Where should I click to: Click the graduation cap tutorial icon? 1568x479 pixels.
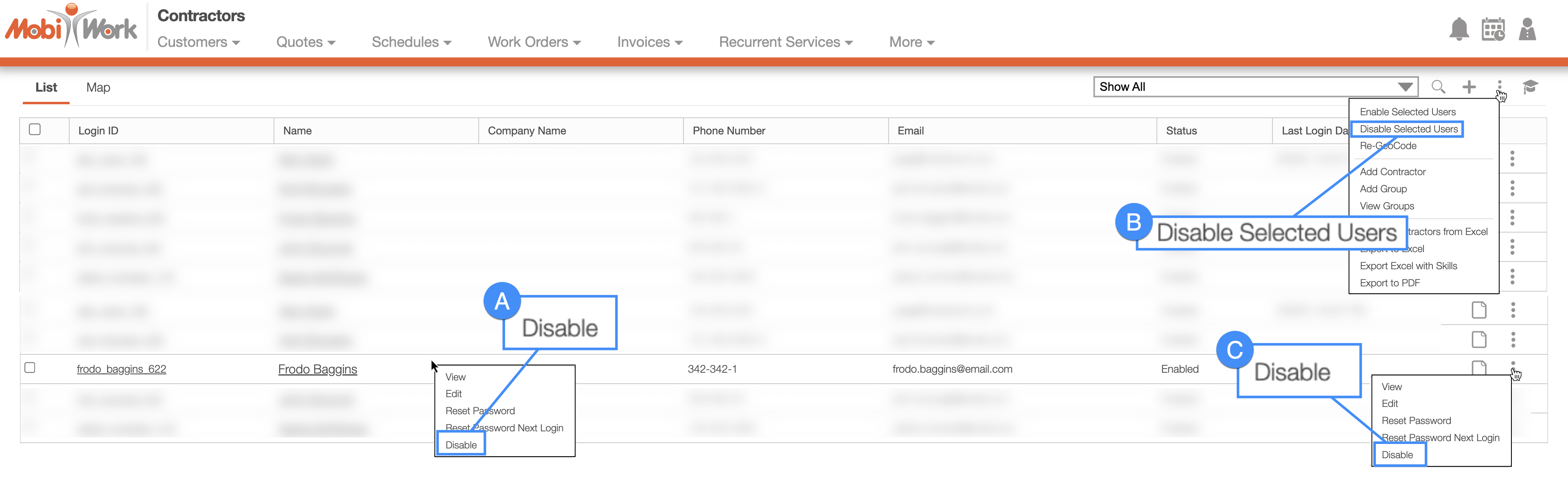1530,86
